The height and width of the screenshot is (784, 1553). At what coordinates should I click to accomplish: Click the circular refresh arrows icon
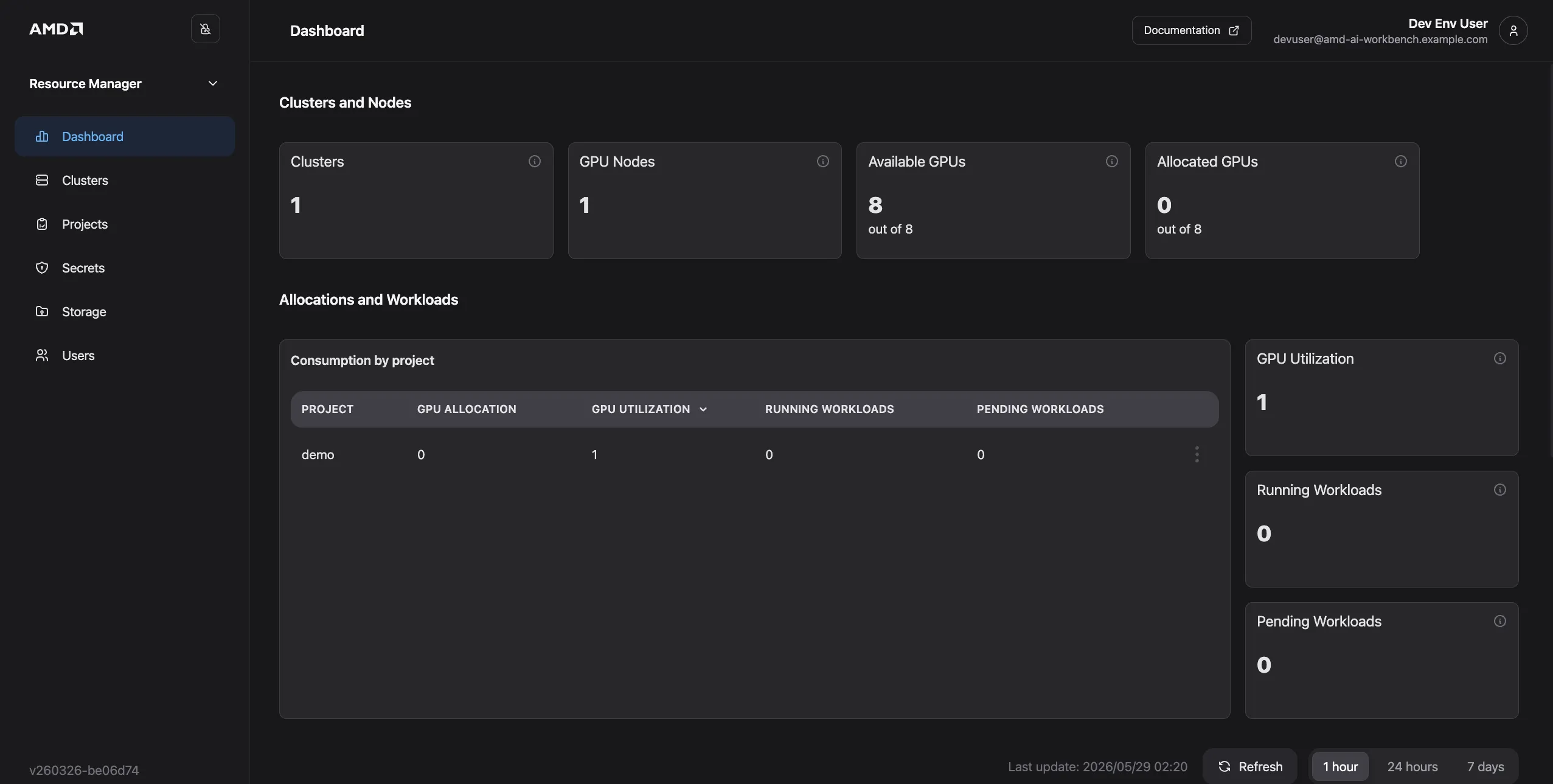click(1225, 766)
